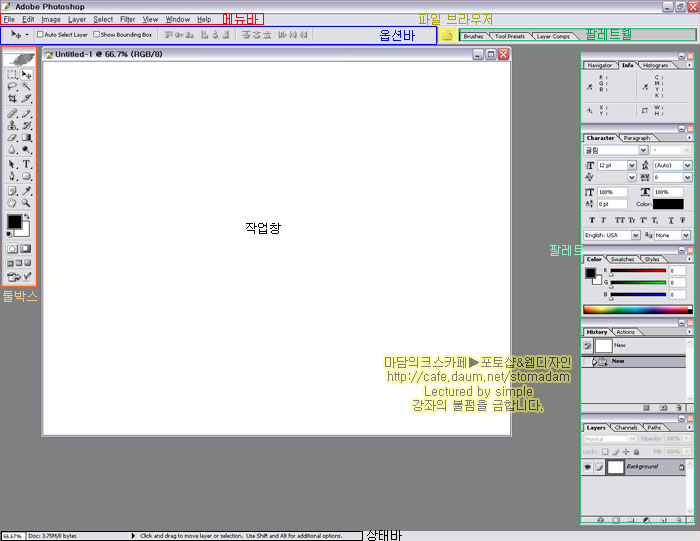Delete current state in History panel

click(x=679, y=408)
